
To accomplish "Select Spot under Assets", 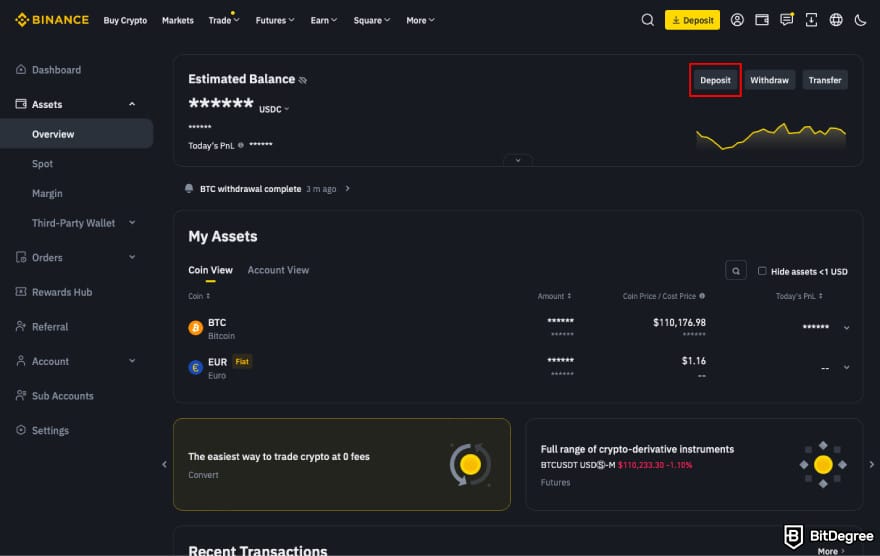I will pos(42,164).
